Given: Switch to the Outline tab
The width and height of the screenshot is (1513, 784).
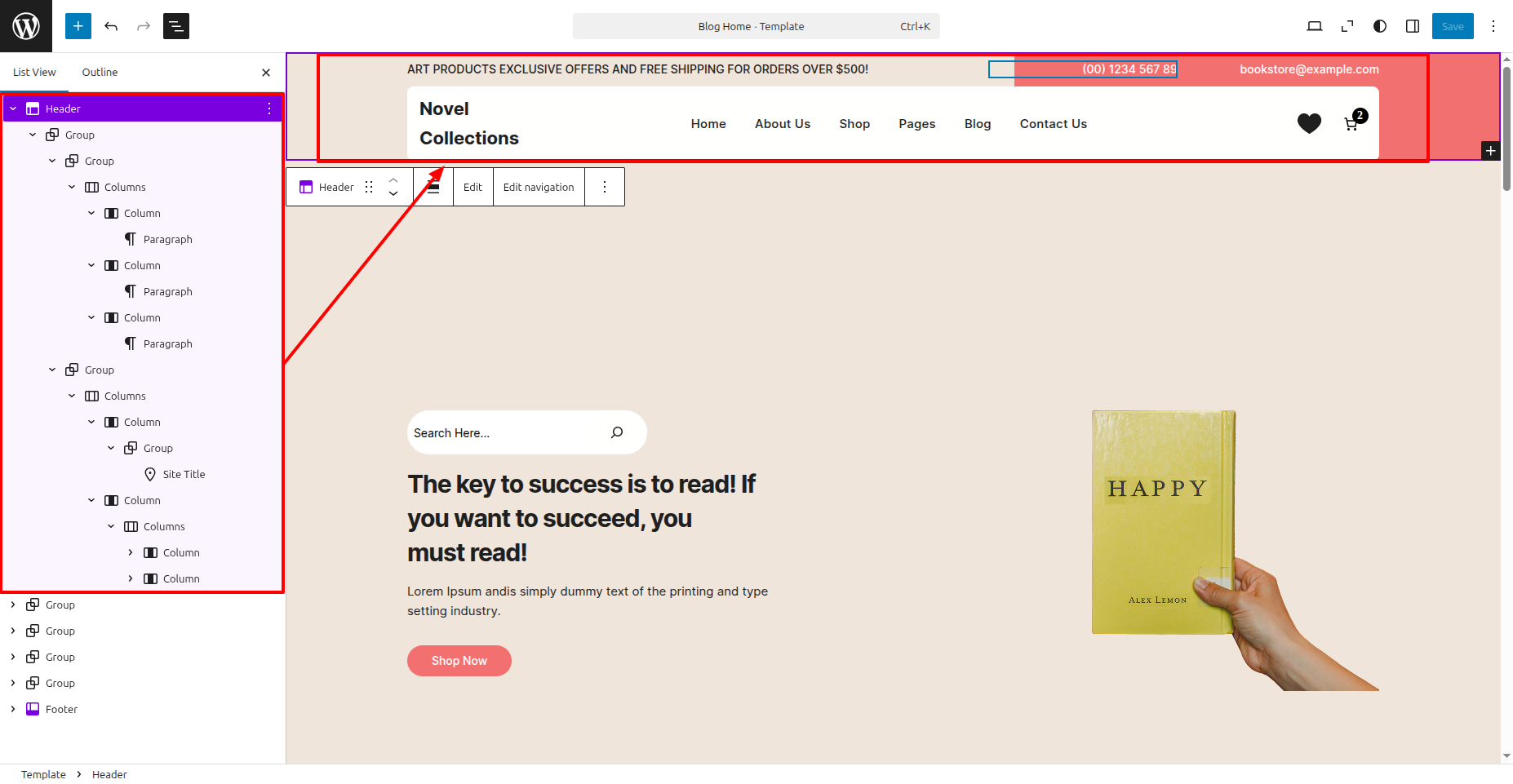Looking at the screenshot, I should pos(100,72).
